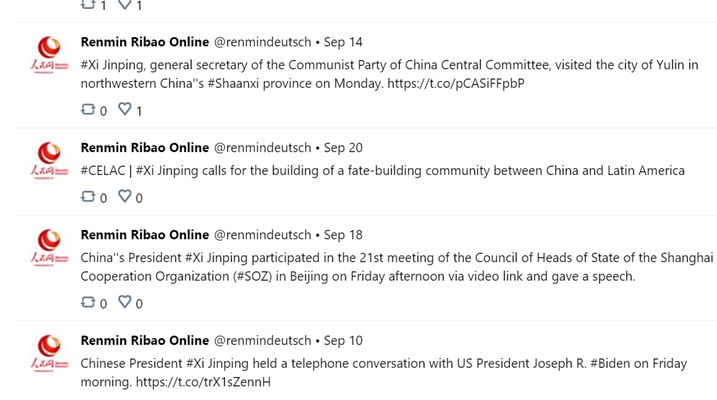Viewport: 717px width, 400px height.
Task: Open link t.co/trX1sZennH
Action: [203, 382]
